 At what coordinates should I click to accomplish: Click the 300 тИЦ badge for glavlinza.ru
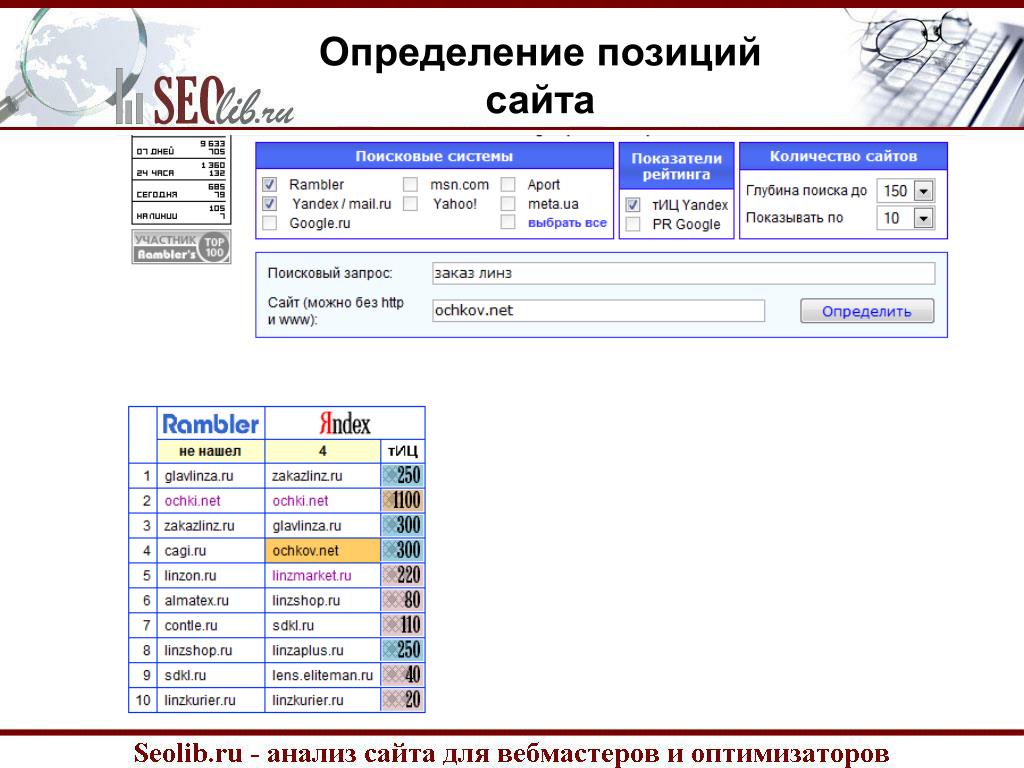point(402,525)
